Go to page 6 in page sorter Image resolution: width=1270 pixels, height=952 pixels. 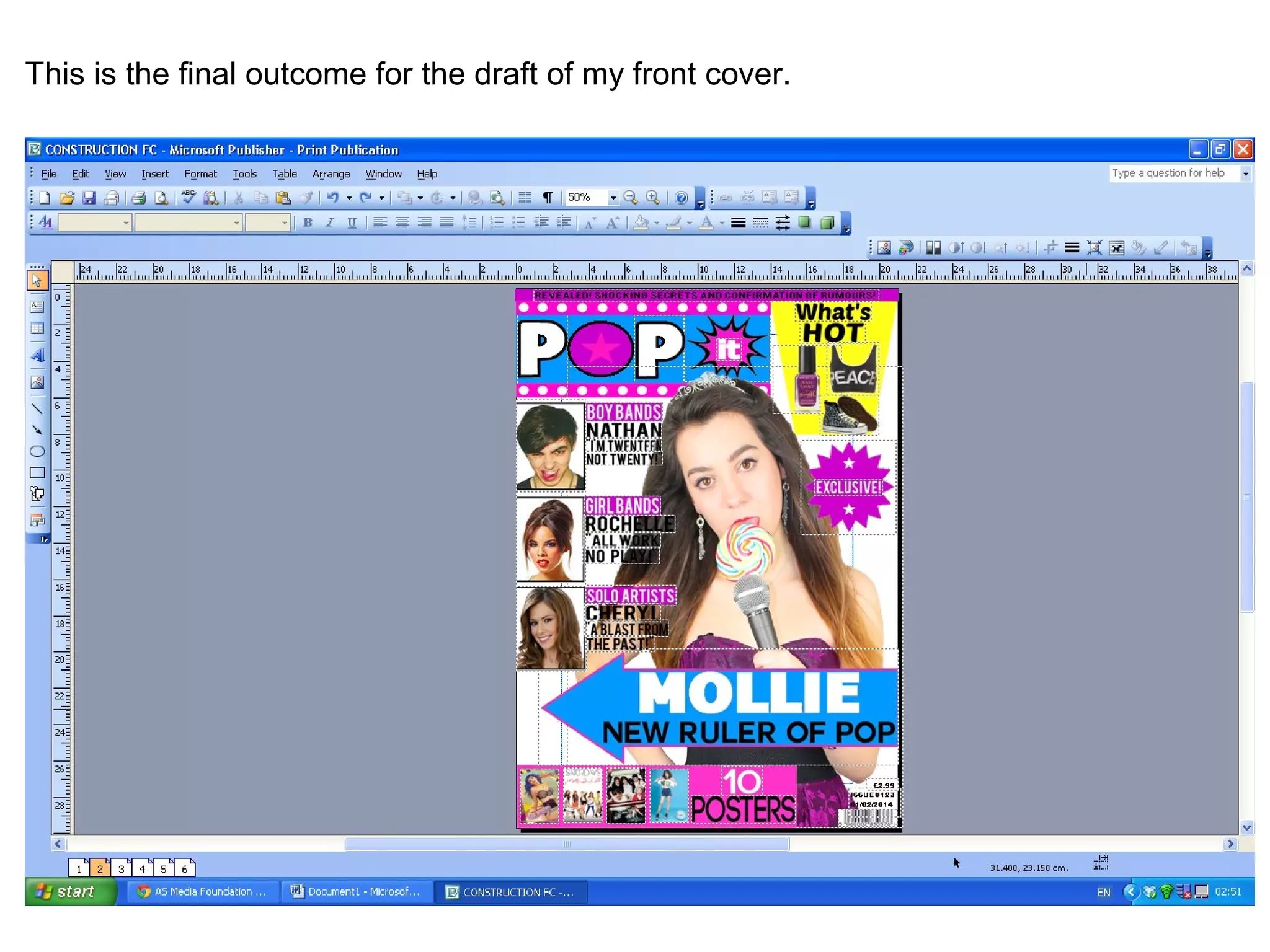(185, 868)
